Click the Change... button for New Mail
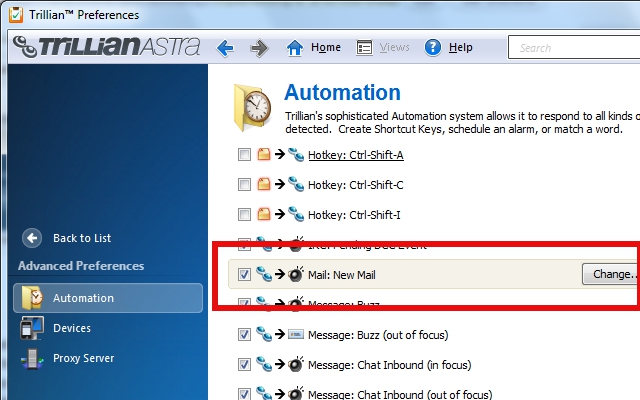The image size is (640, 400). click(611, 274)
